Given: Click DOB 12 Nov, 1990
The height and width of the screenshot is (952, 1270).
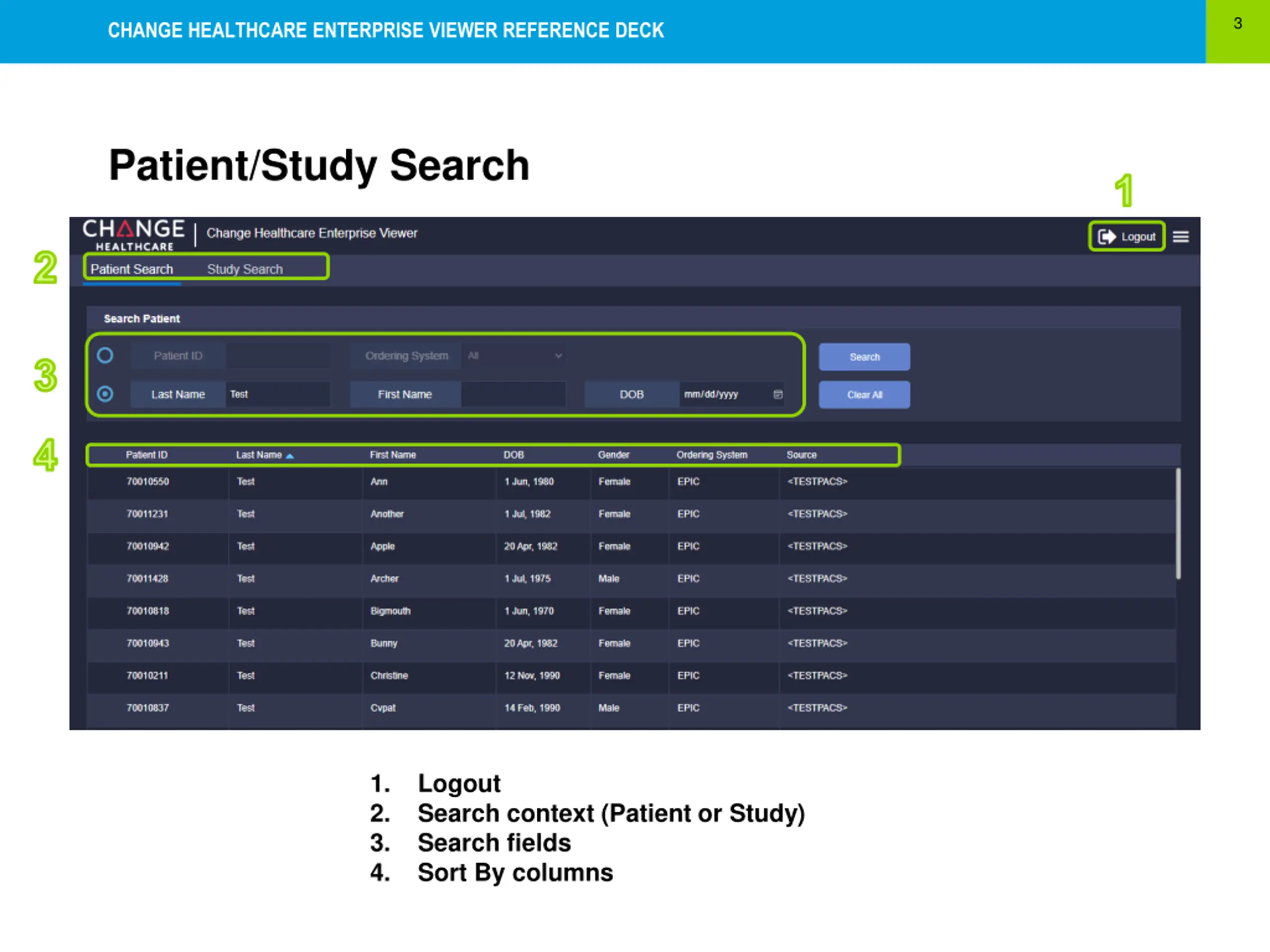Looking at the screenshot, I should tap(532, 675).
